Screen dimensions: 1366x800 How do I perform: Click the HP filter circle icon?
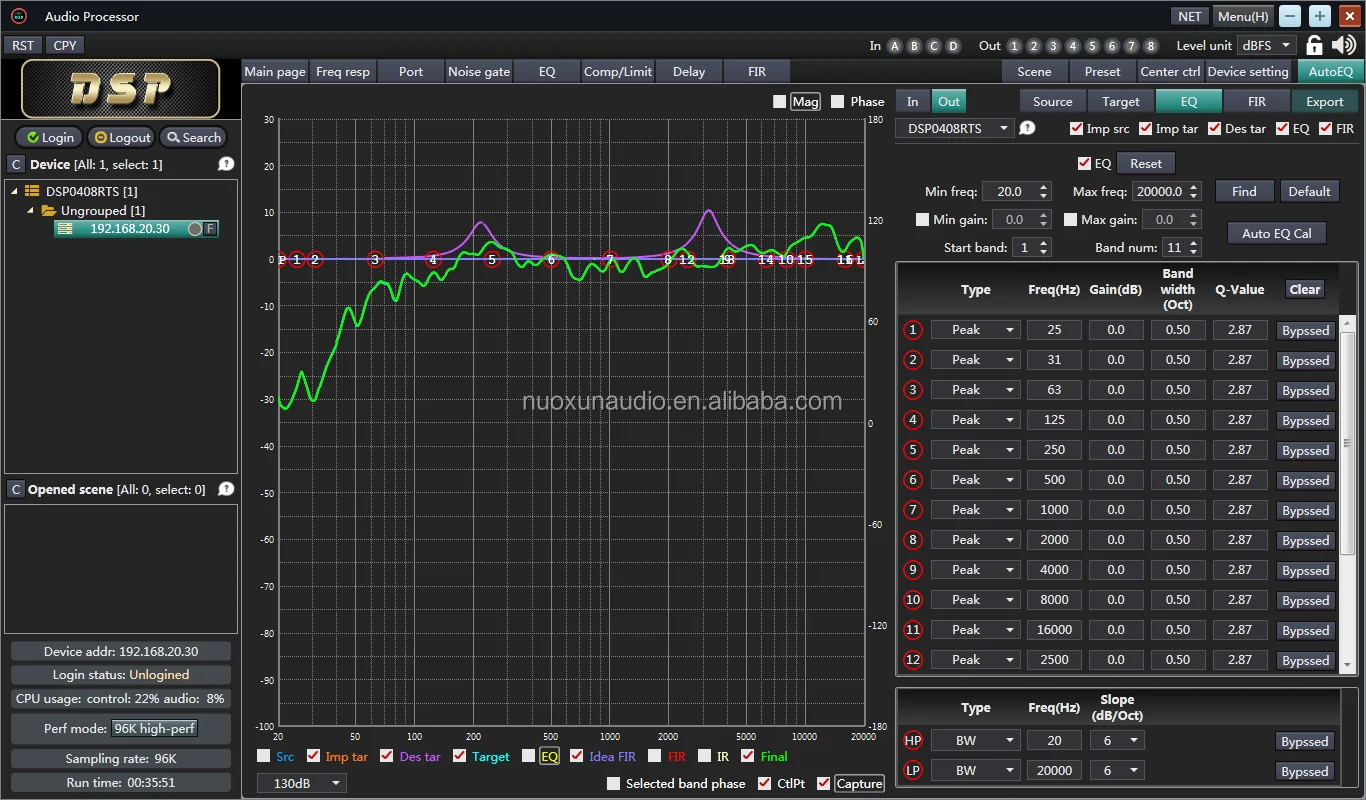(x=912, y=741)
